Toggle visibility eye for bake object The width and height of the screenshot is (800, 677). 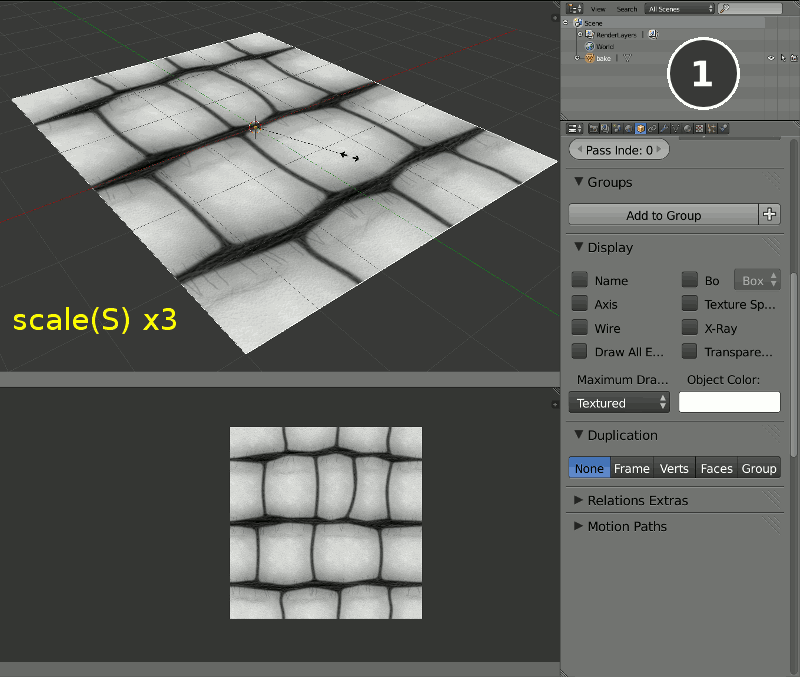(770, 58)
